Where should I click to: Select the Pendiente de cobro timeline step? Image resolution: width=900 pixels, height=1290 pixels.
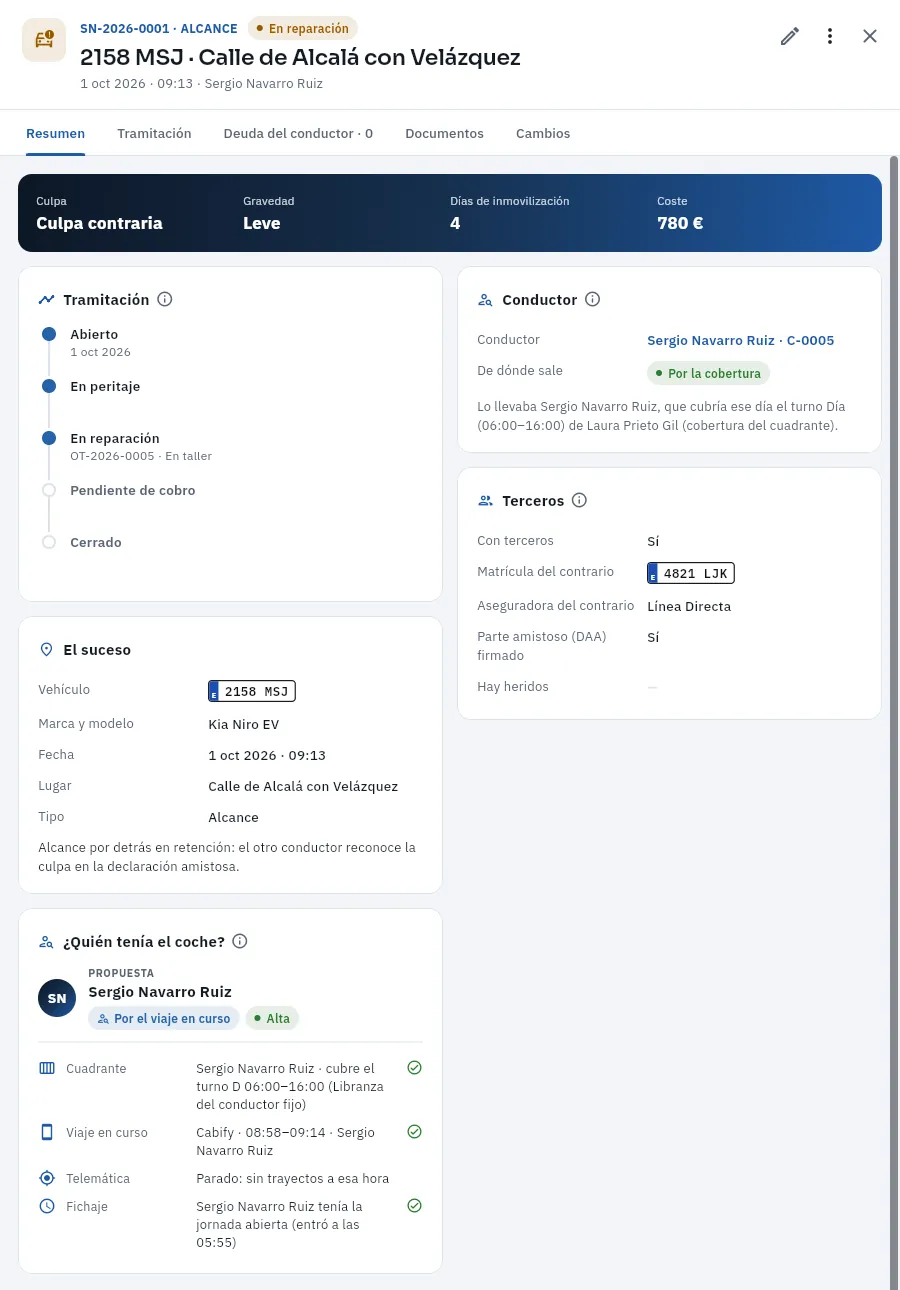(x=132, y=490)
